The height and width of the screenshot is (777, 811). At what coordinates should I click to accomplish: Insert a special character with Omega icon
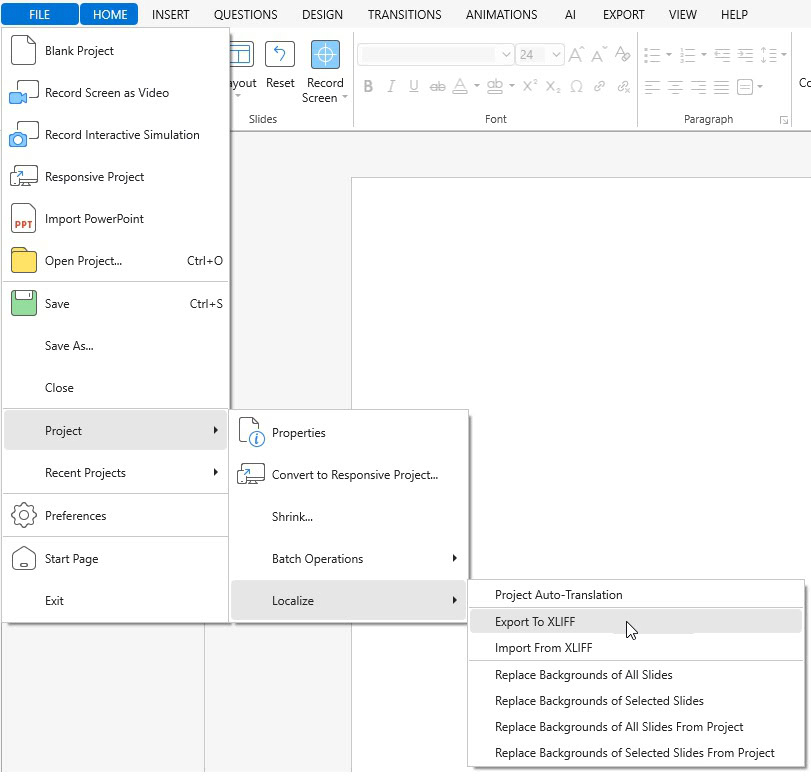pyautogui.click(x=575, y=86)
